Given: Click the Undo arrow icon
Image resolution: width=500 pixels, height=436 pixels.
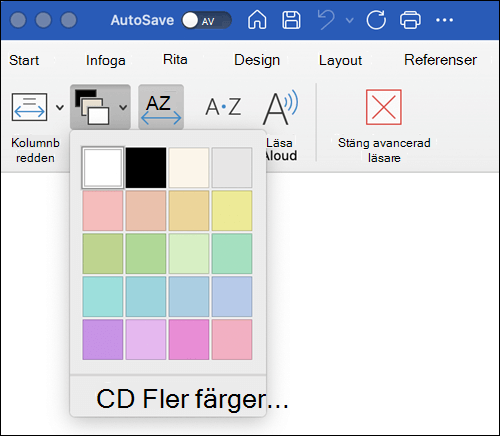Looking at the screenshot, I should click(326, 20).
